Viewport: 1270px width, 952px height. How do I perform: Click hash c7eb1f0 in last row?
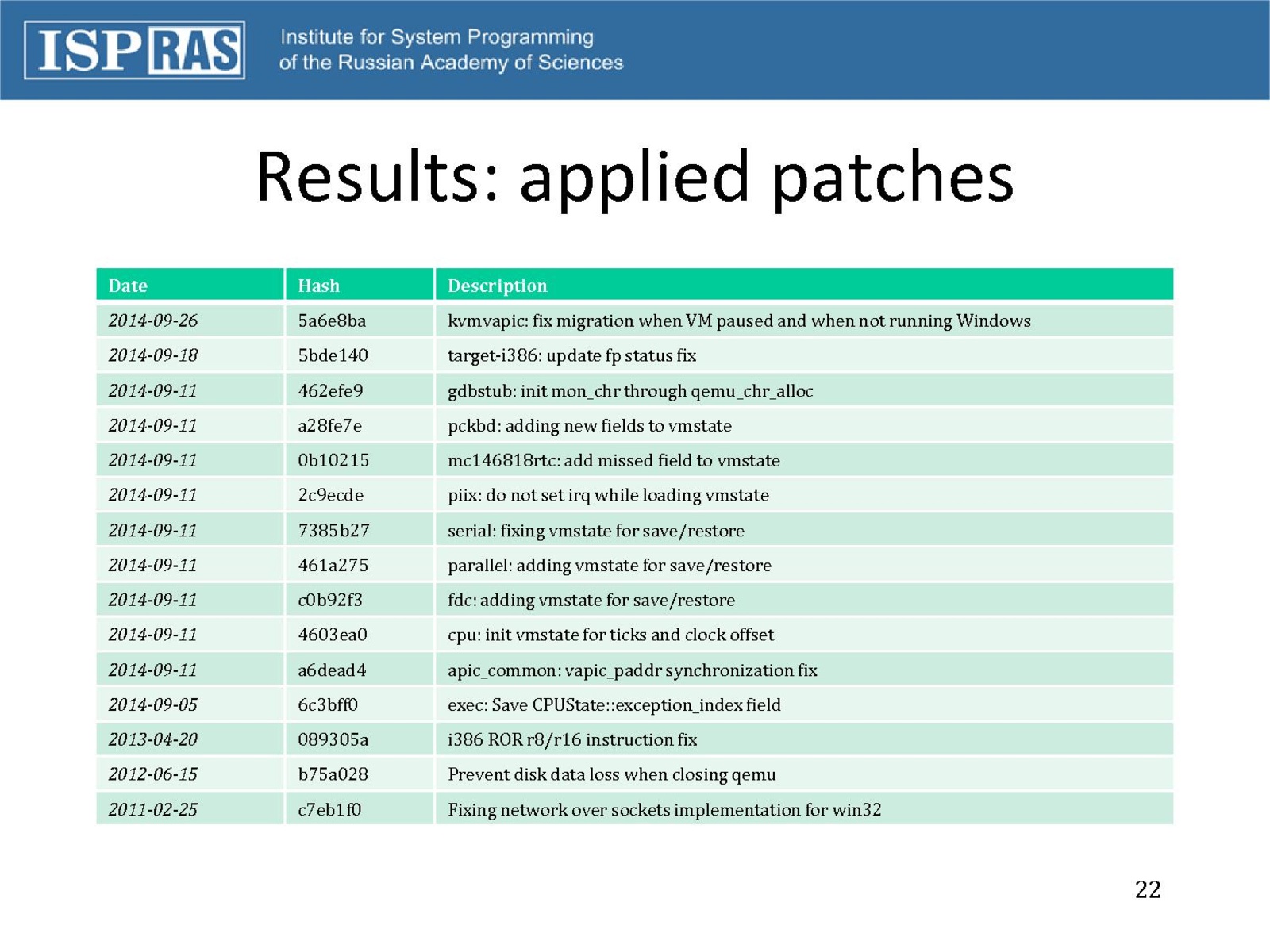tap(329, 809)
